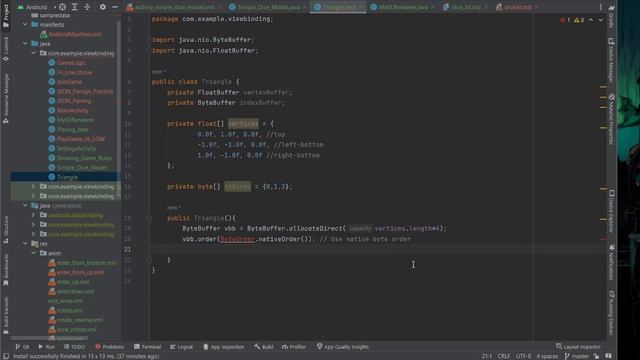
Task: Open the Android project view dropdown
Action: click(x=36, y=7)
